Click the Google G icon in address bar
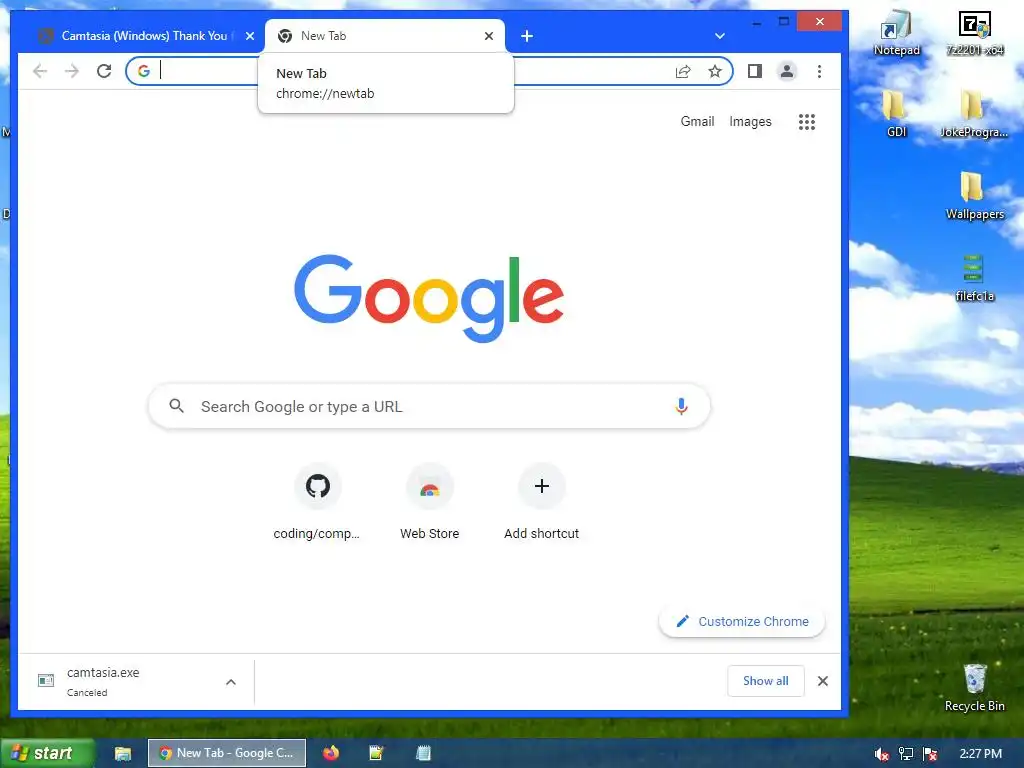The height and width of the screenshot is (768, 1024). point(144,71)
